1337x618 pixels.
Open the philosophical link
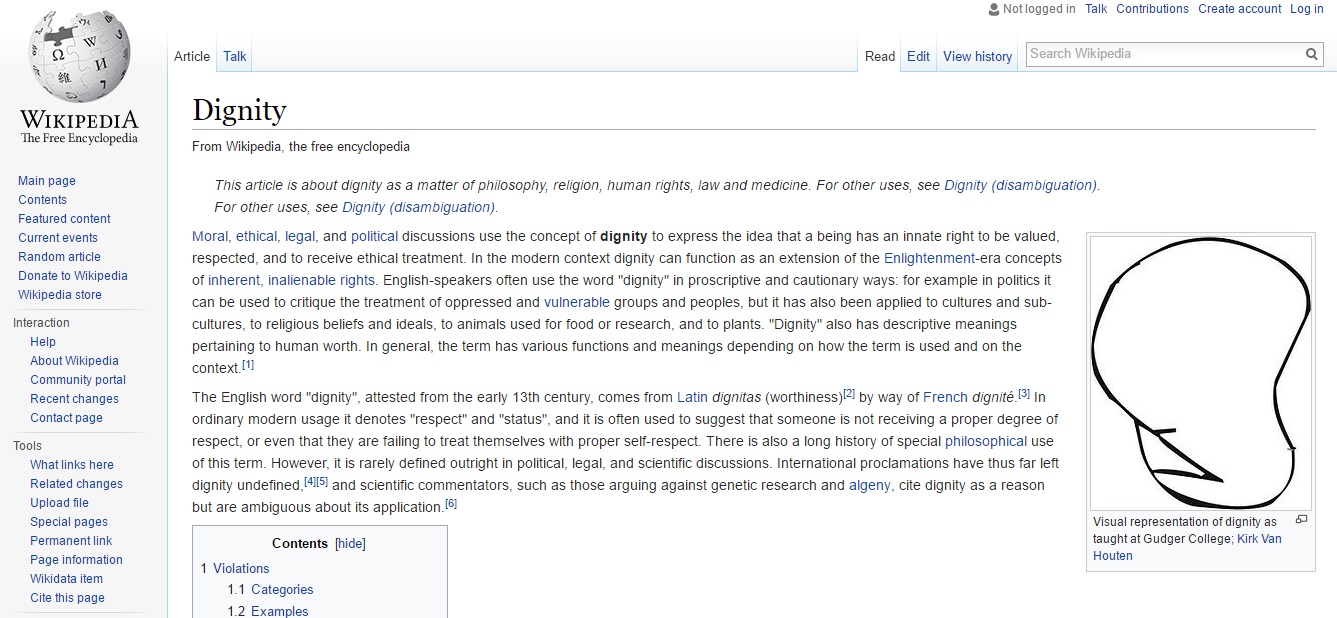tap(986, 441)
